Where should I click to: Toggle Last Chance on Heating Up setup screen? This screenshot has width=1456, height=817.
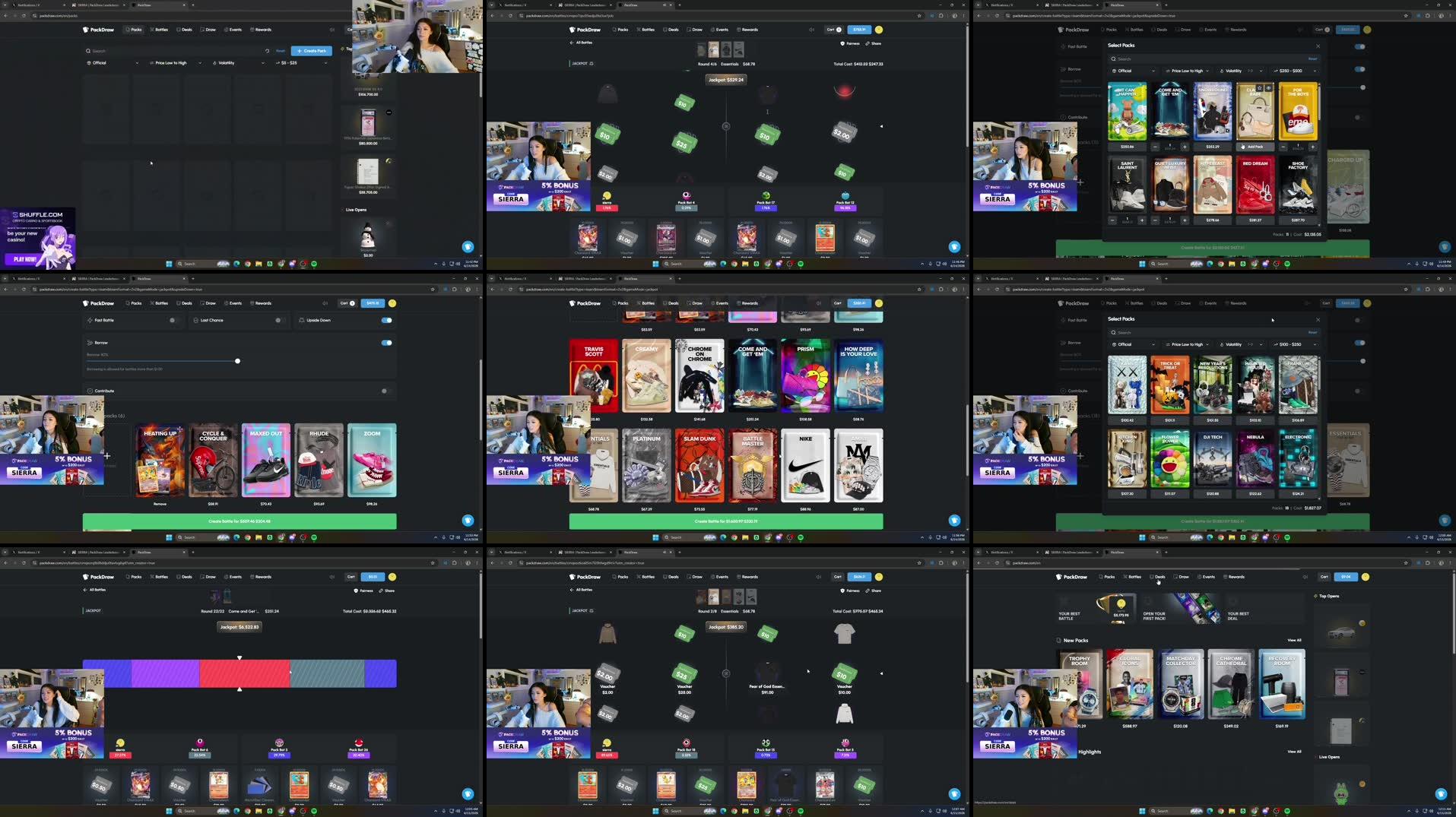[280, 320]
